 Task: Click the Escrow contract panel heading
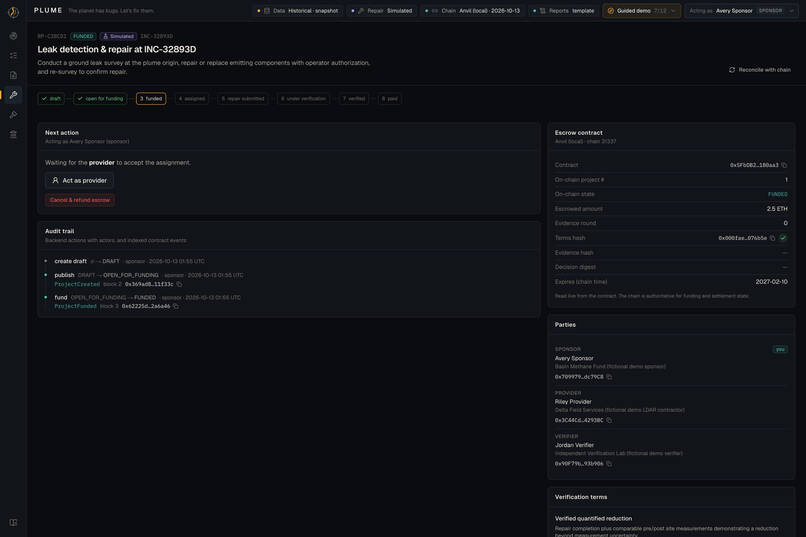[x=578, y=133]
